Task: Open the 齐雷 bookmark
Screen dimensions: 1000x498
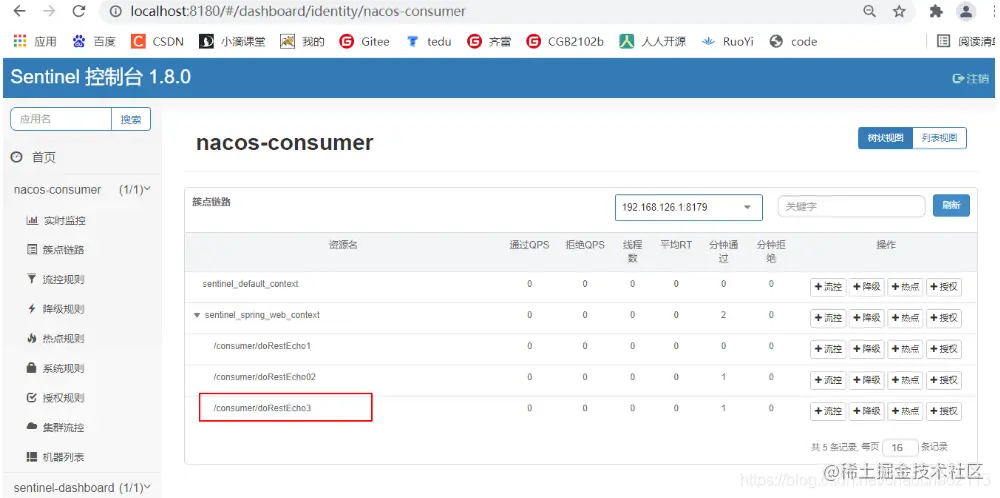Action: [x=489, y=41]
